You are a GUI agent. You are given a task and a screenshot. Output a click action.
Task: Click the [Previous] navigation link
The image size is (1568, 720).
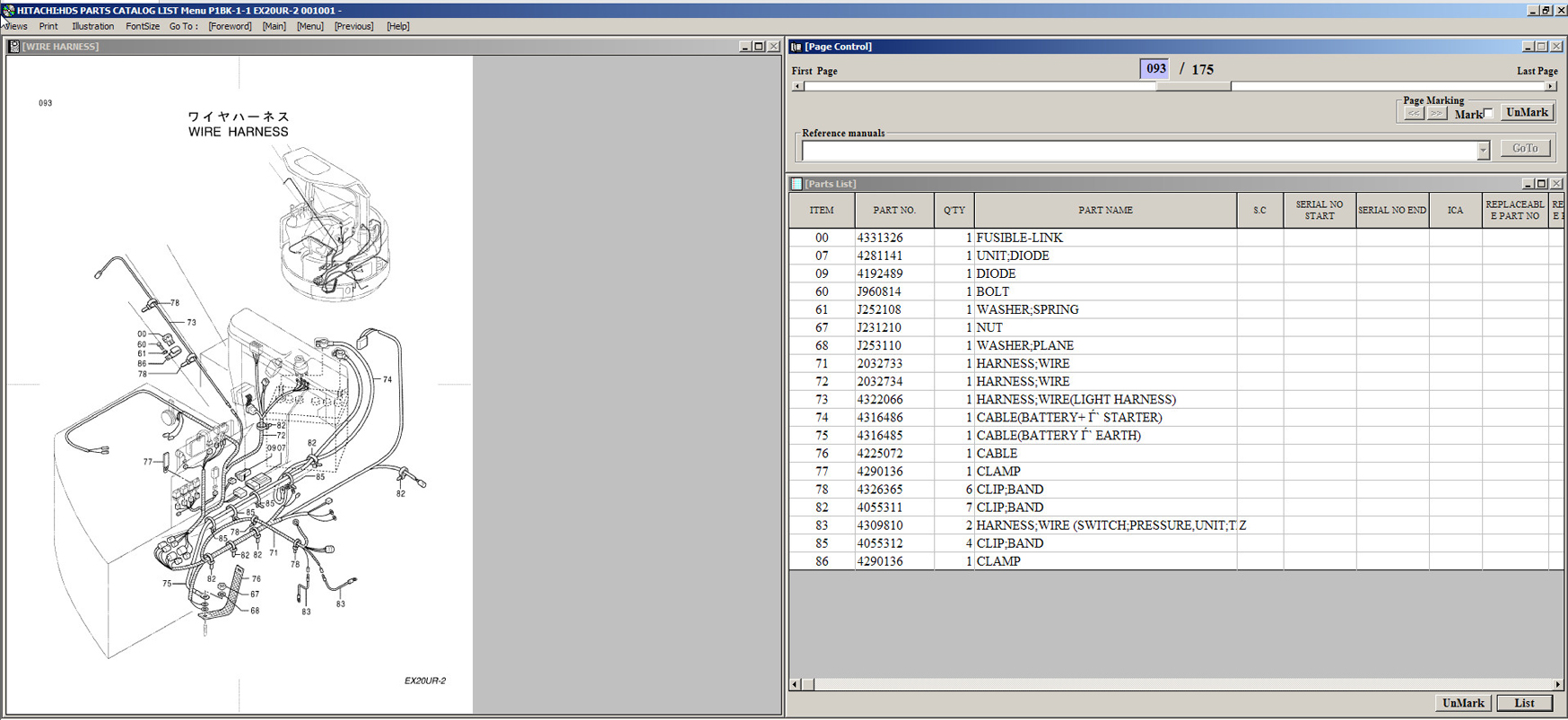(x=353, y=27)
